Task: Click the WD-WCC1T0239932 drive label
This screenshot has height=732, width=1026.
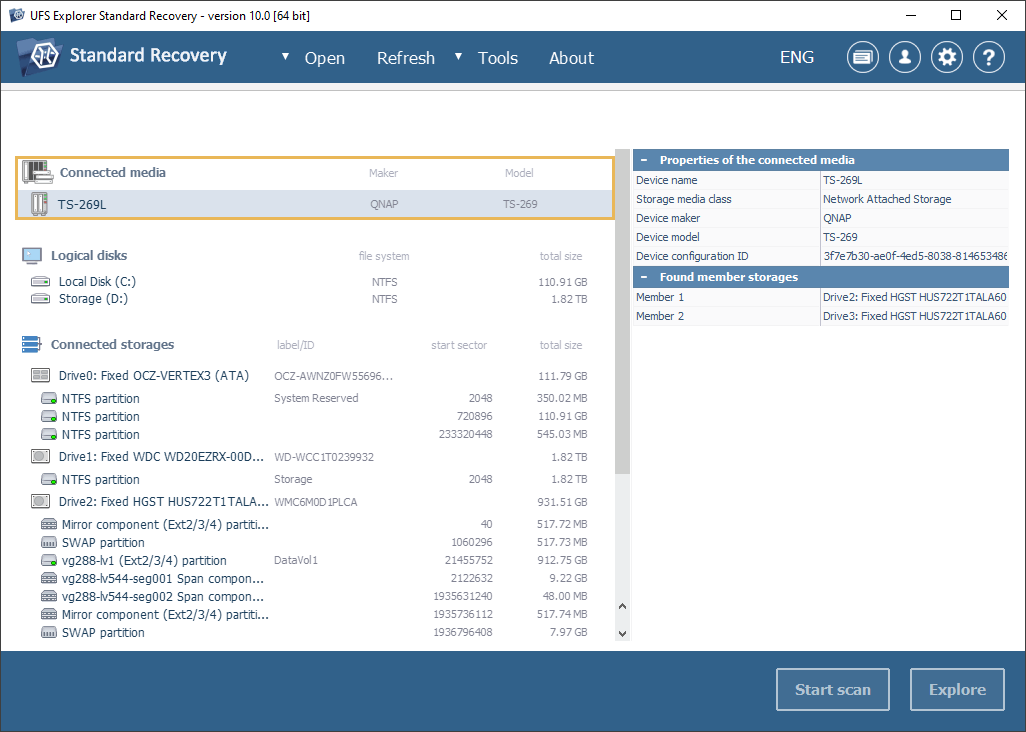Action: (x=324, y=457)
